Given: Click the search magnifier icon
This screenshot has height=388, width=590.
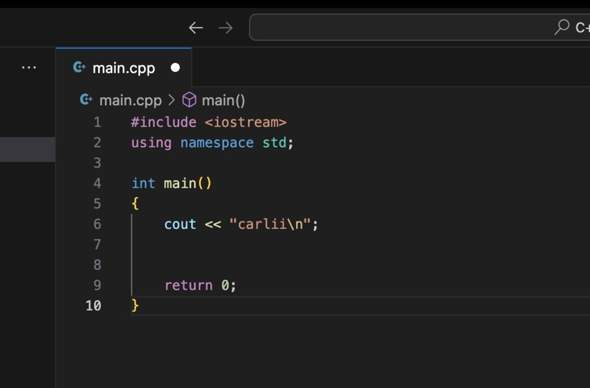Looking at the screenshot, I should point(562,27).
